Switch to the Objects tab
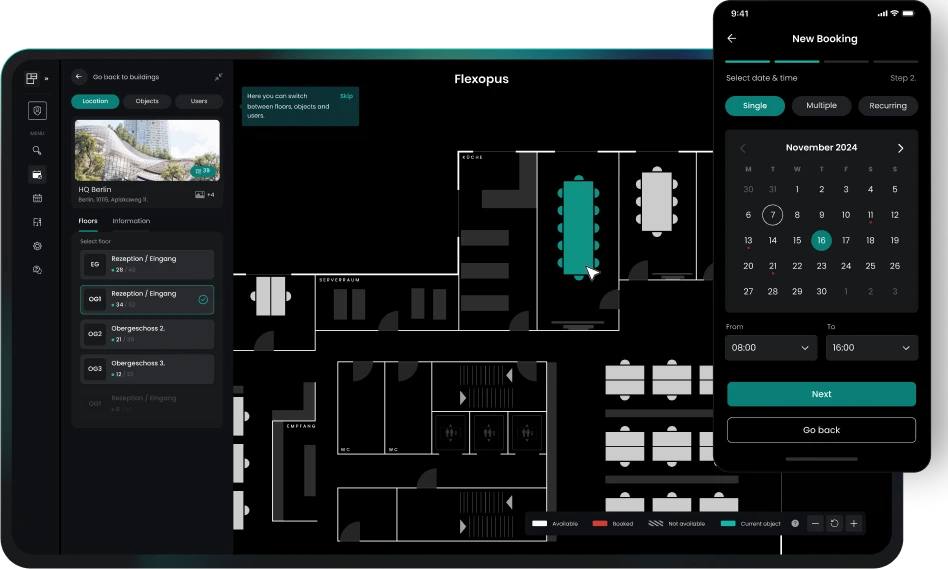Screen dimensions: 948x569 (x=147, y=101)
